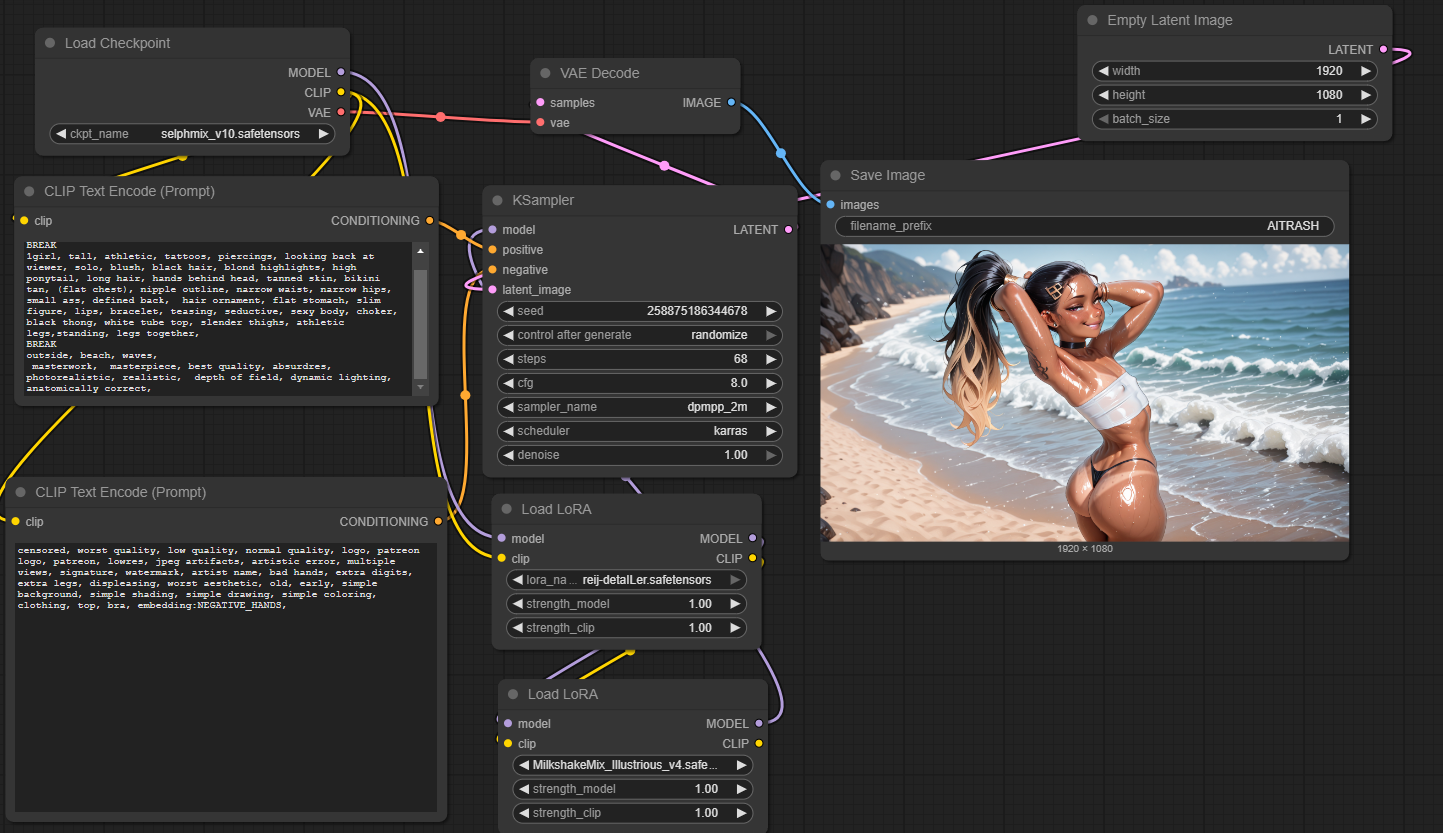Open the ckpt_name selphmix_v10 selector
This screenshot has width=1443, height=833.
coord(192,133)
